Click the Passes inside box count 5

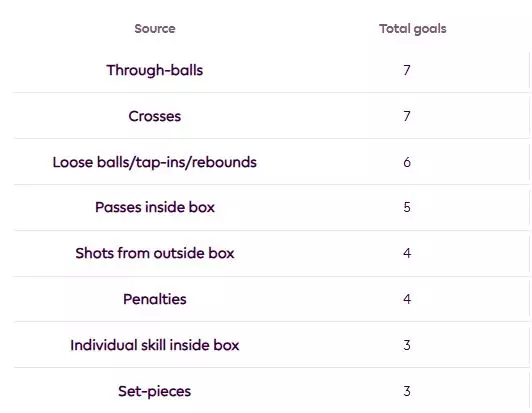407,207
